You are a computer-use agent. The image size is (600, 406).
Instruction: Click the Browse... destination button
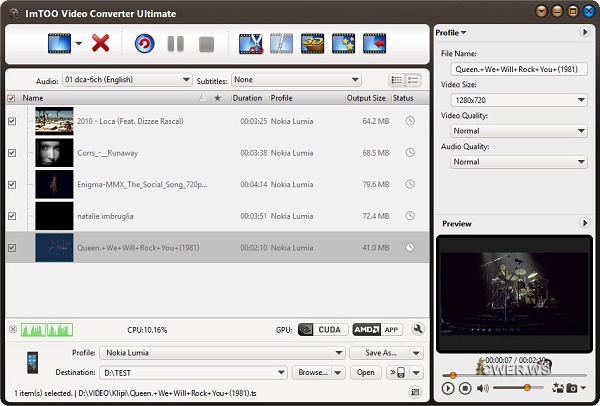(315, 372)
